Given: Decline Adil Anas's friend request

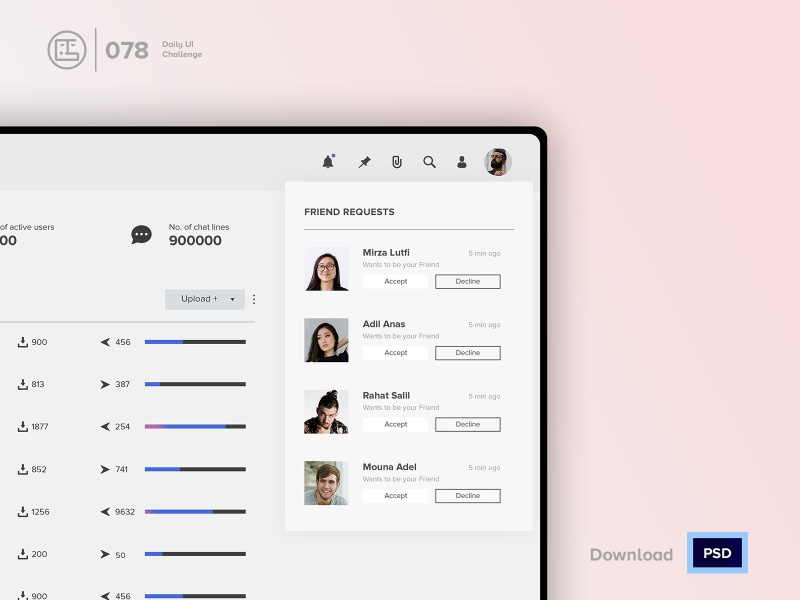Looking at the screenshot, I should point(467,352).
